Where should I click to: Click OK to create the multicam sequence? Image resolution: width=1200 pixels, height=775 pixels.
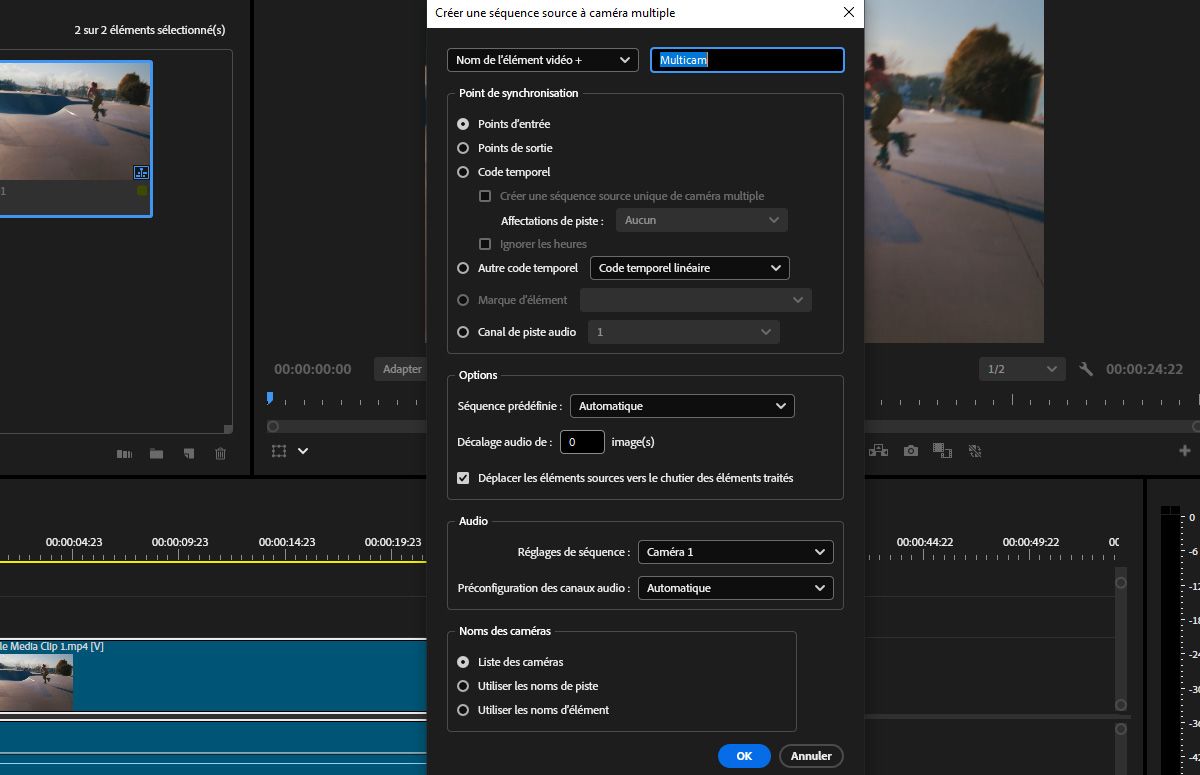pos(744,756)
